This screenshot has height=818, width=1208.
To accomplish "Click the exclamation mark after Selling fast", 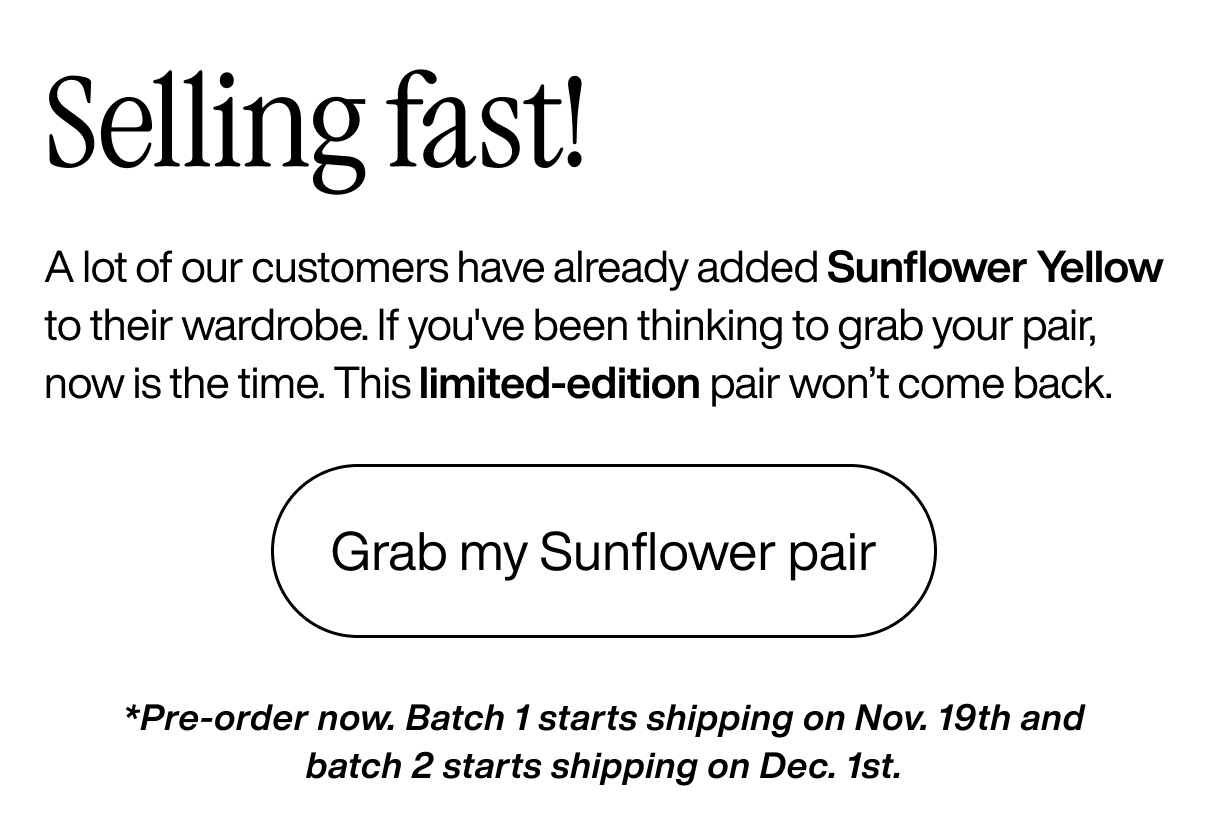I will coord(577,120).
